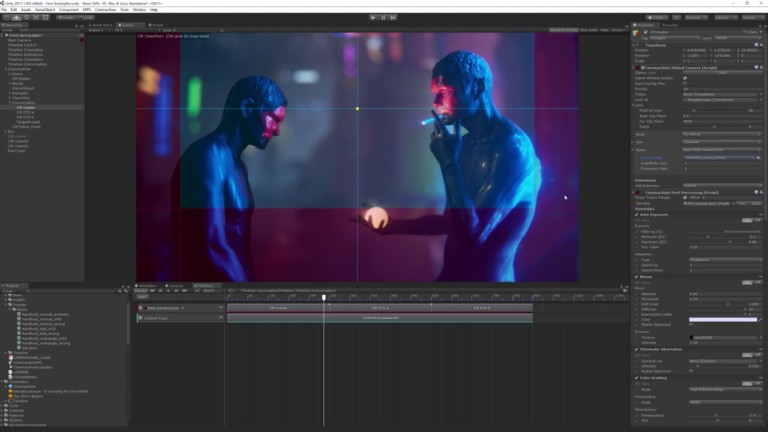Collapse the Cinemachine group in Hierarchy
The height and width of the screenshot is (432, 768).
click(x=6, y=69)
